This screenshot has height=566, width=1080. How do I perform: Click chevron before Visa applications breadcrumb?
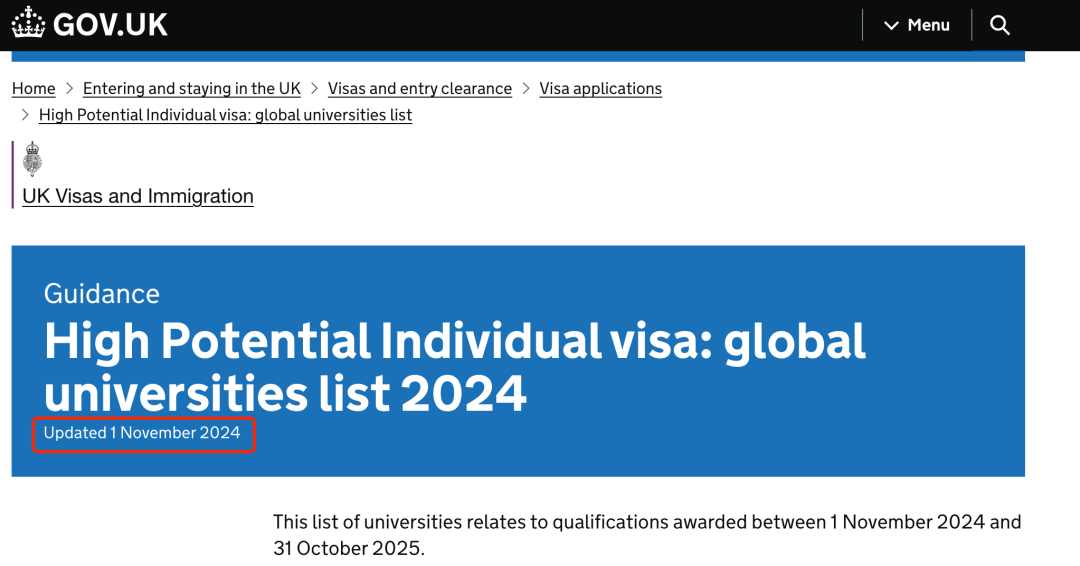[x=526, y=89]
